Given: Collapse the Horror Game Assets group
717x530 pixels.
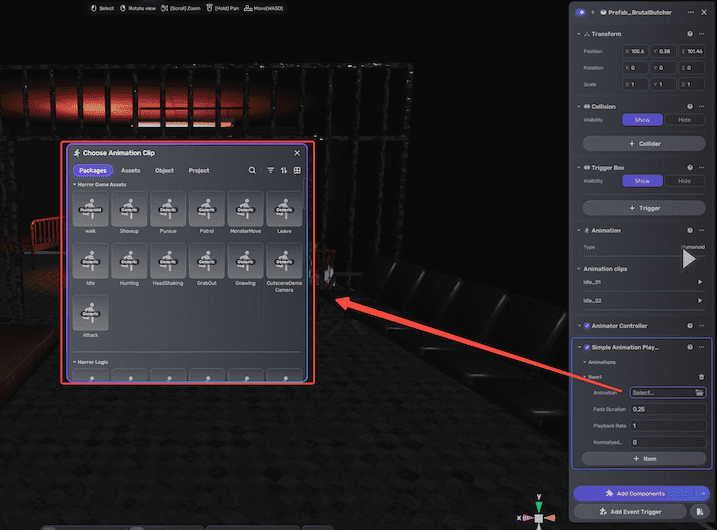Looking at the screenshot, I should click(73, 185).
